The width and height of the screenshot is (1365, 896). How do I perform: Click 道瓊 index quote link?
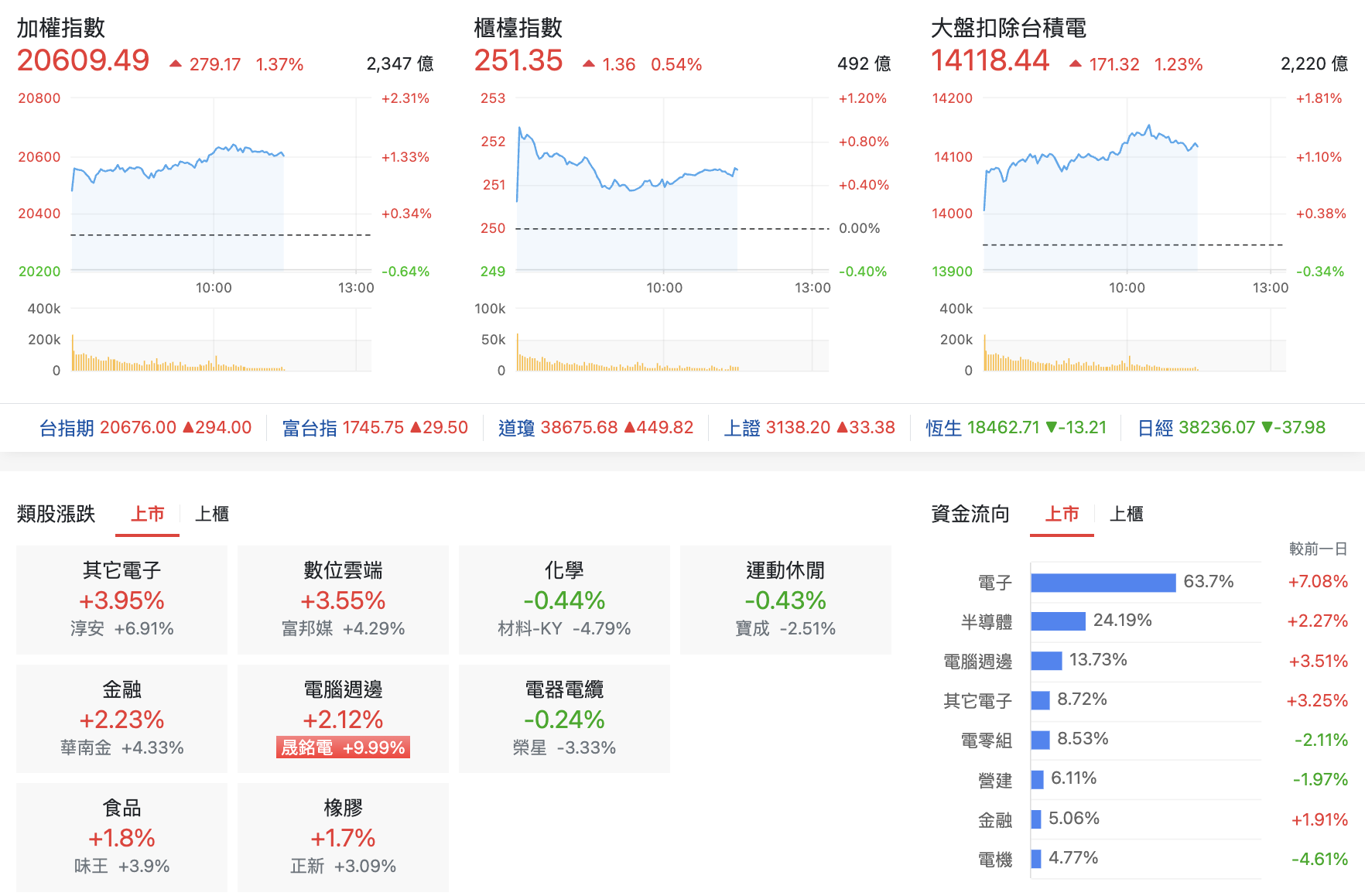tap(596, 428)
